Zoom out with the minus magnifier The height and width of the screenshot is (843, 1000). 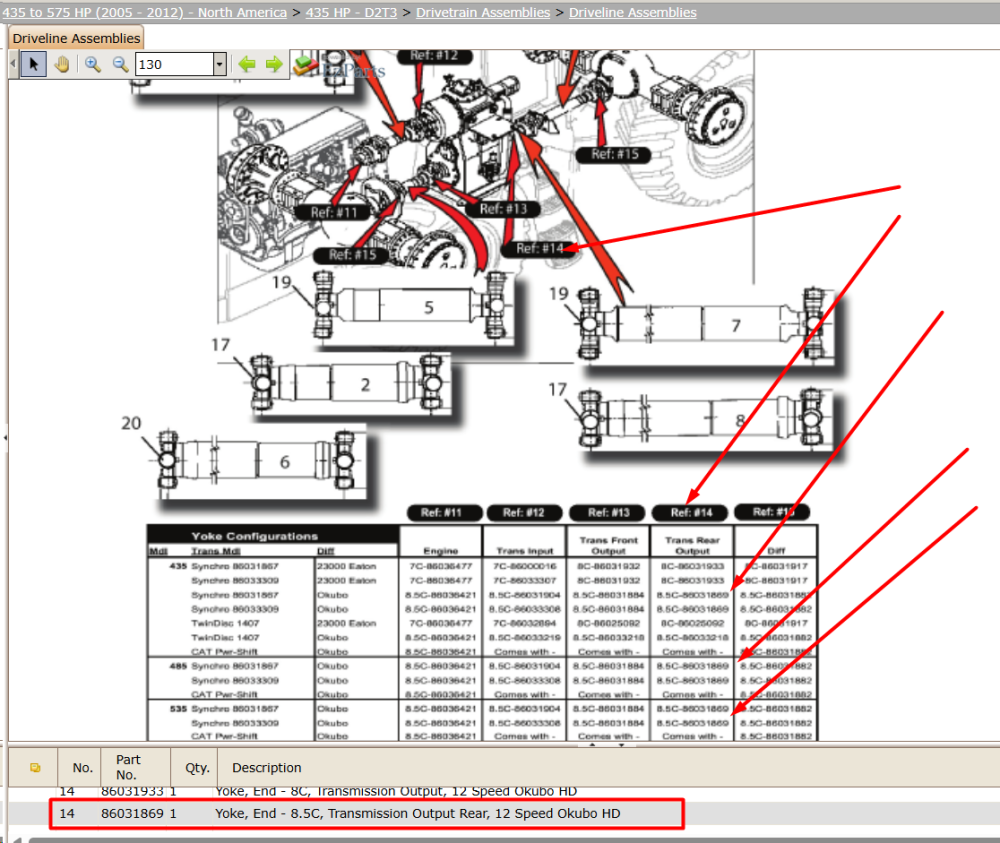[x=121, y=64]
